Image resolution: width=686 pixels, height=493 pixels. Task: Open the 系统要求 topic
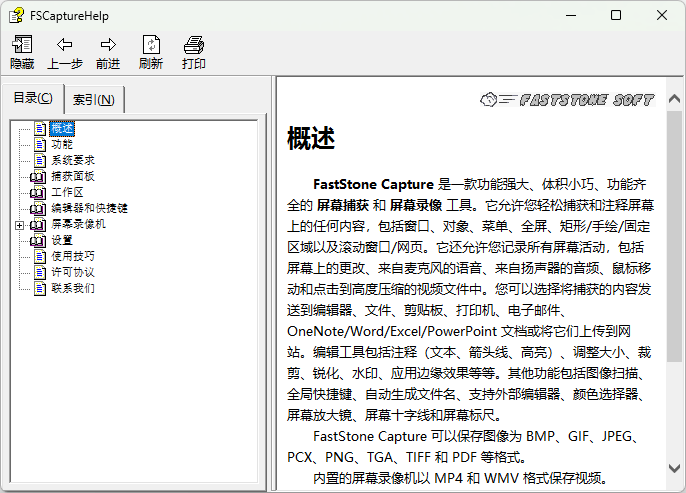73,161
